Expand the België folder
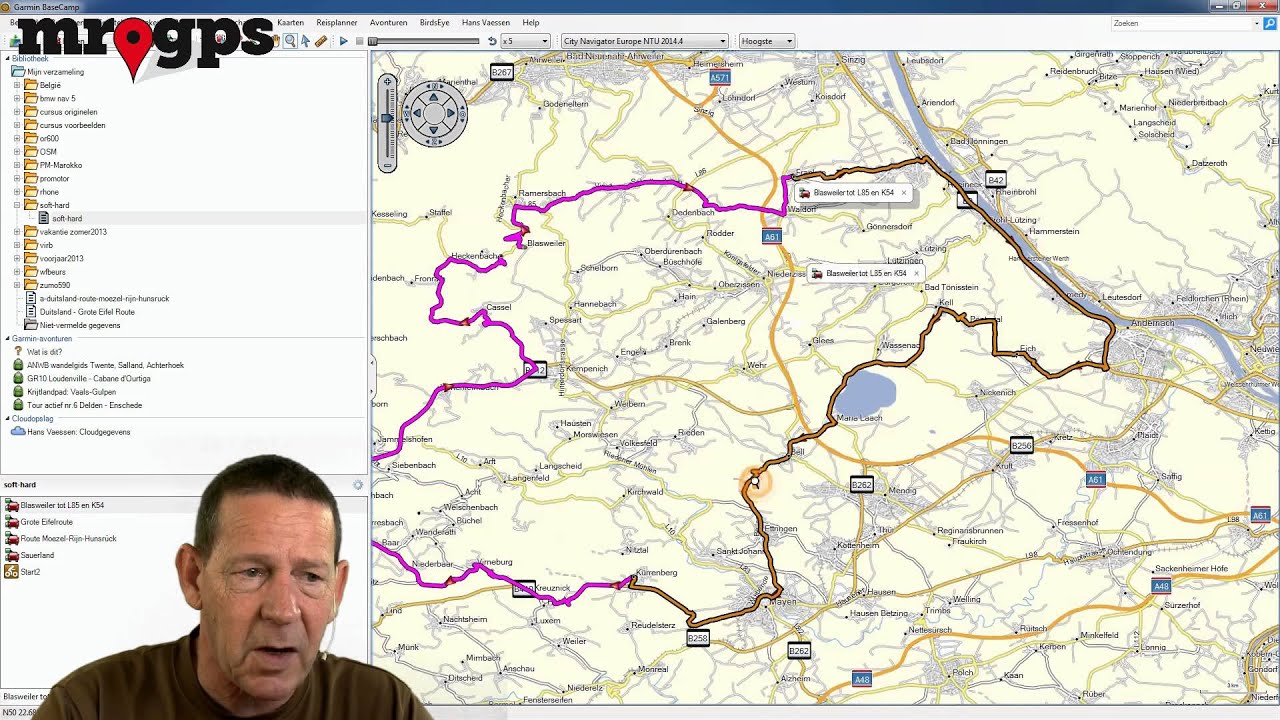This screenshot has width=1280, height=720. [17, 85]
